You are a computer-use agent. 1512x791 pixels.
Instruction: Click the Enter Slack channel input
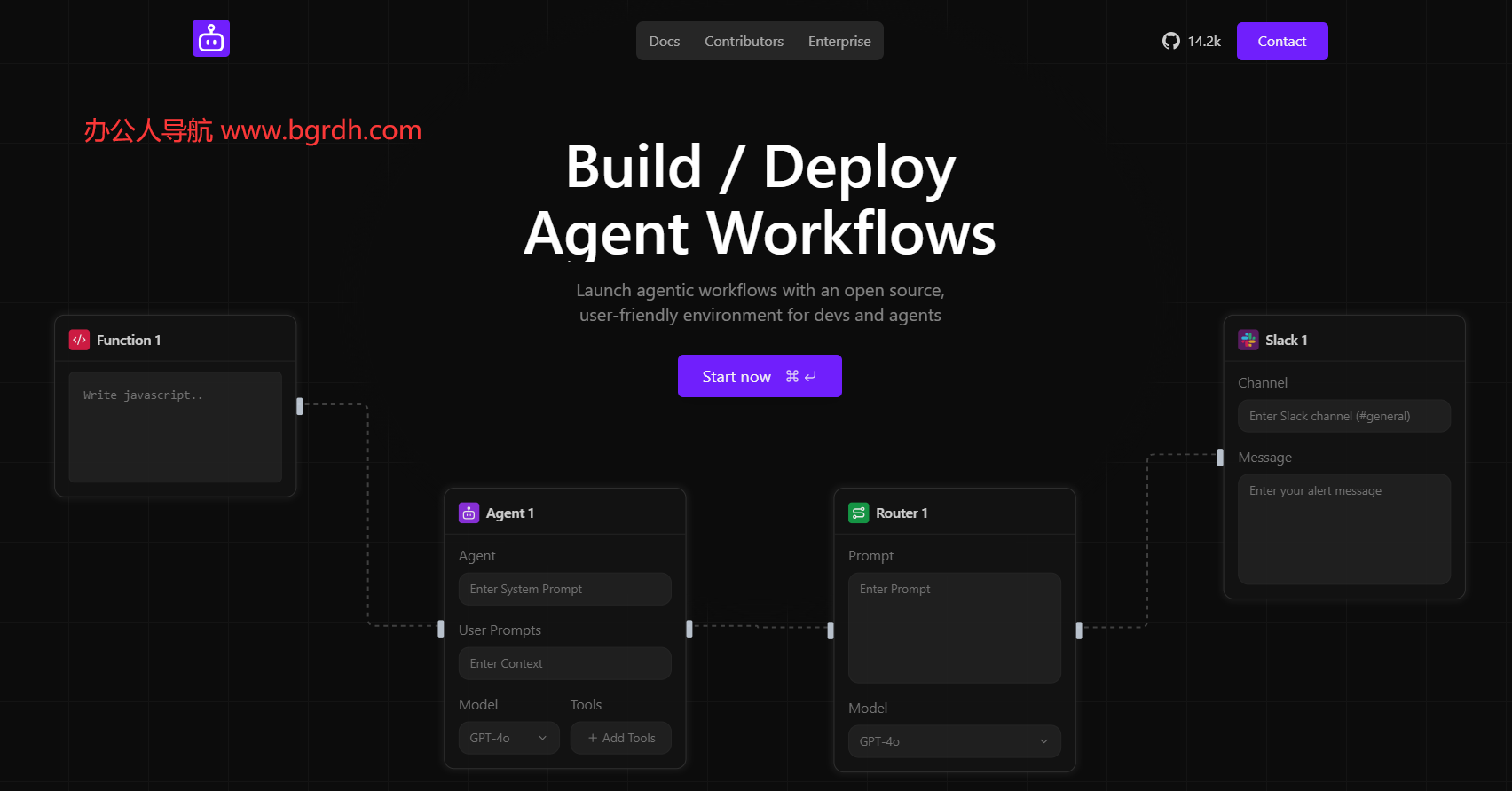(1343, 416)
